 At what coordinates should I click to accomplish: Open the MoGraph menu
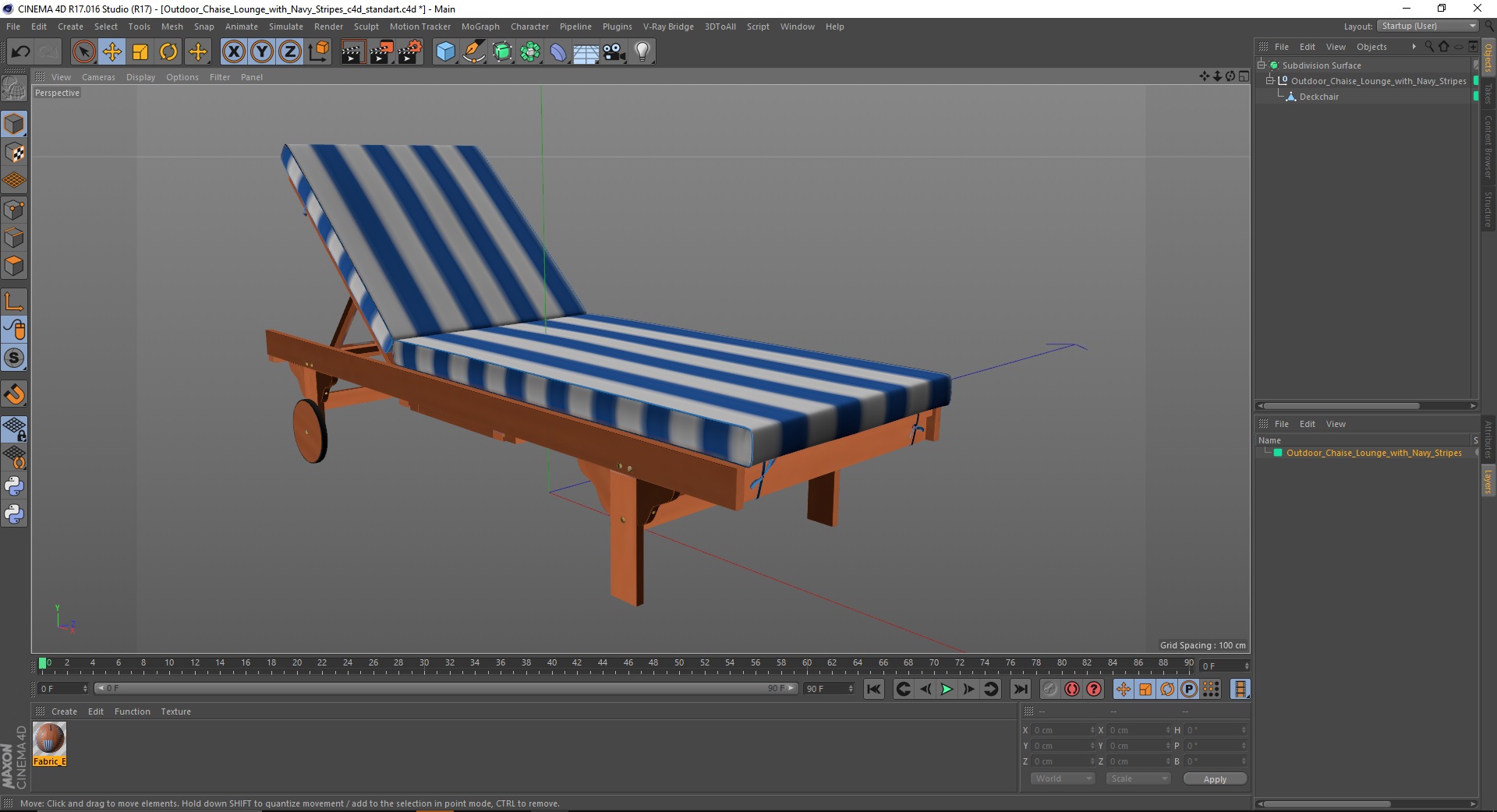point(480,26)
